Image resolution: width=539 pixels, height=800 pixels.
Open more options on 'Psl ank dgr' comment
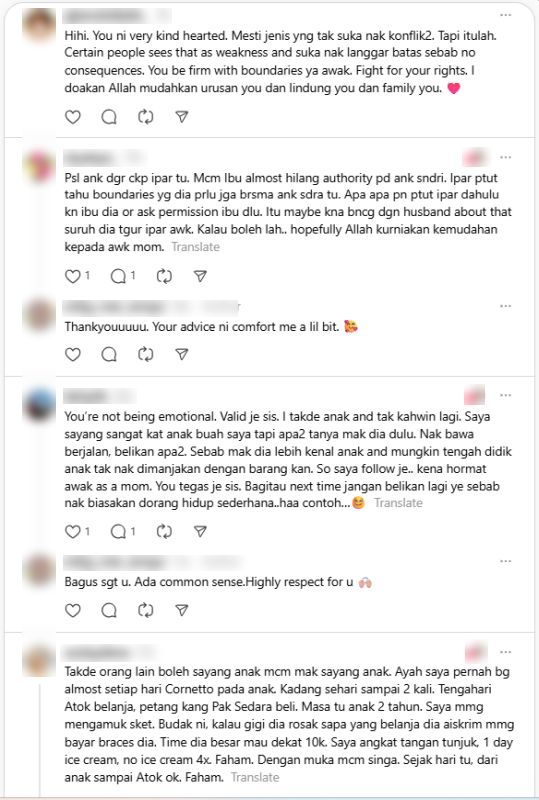click(505, 157)
